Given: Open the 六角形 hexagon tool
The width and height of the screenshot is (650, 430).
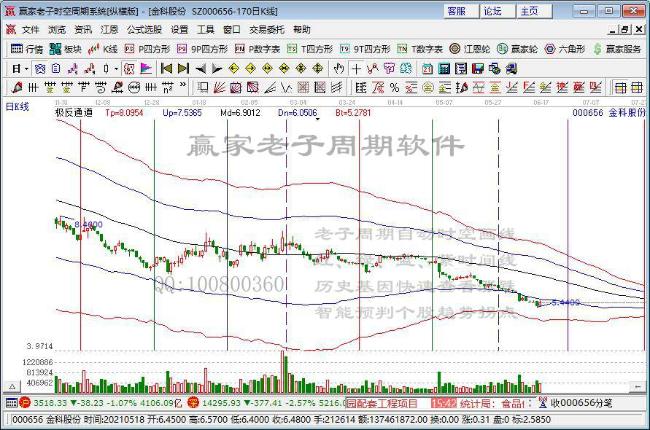Looking at the screenshot, I should [x=565, y=49].
